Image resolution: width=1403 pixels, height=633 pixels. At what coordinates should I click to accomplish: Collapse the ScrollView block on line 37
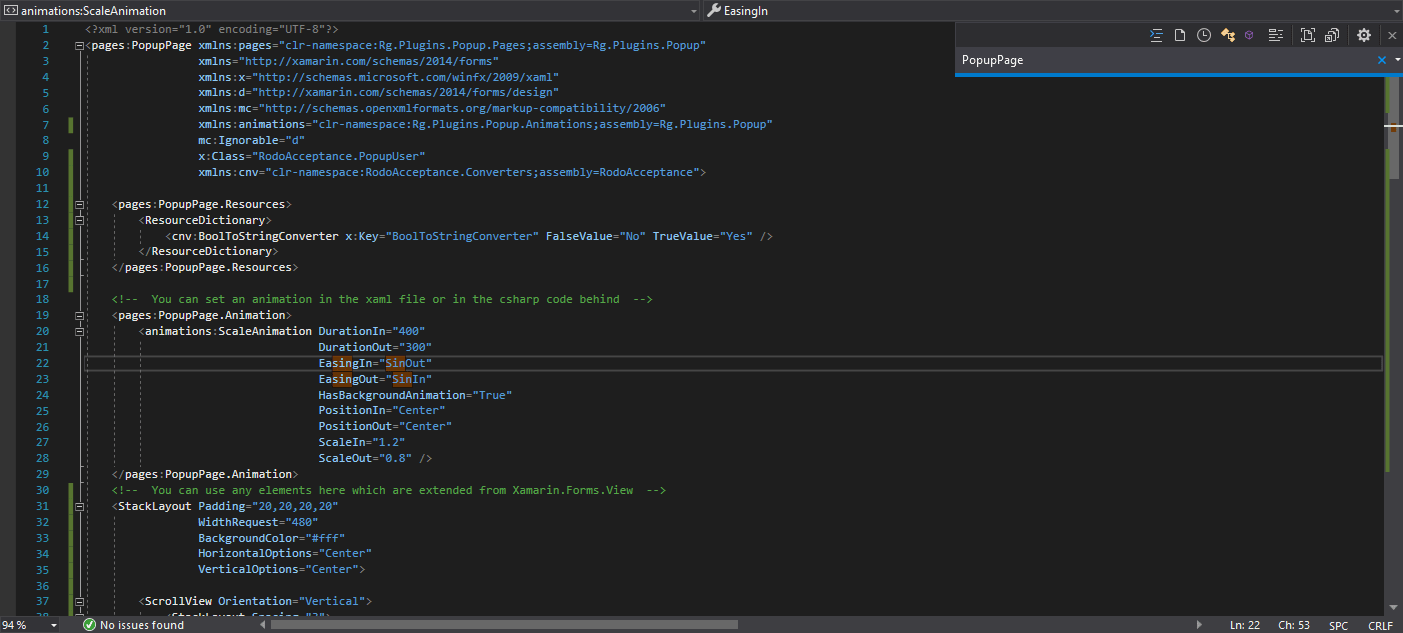[79, 601]
